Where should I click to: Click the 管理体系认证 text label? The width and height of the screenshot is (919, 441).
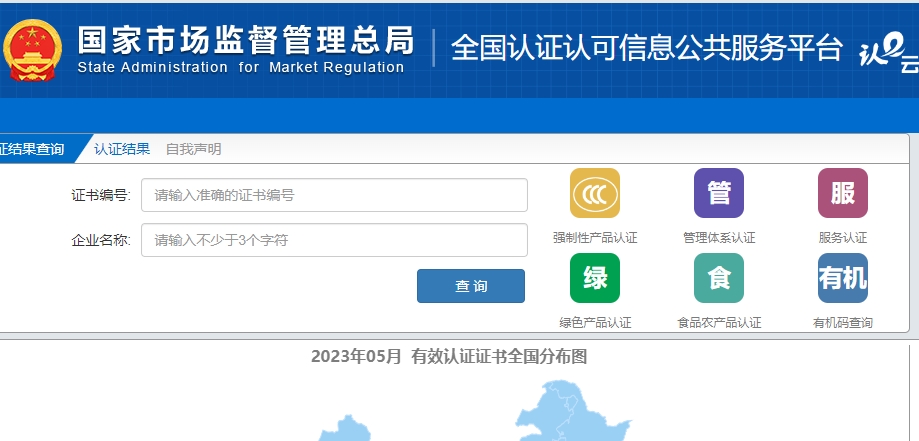[x=719, y=238]
